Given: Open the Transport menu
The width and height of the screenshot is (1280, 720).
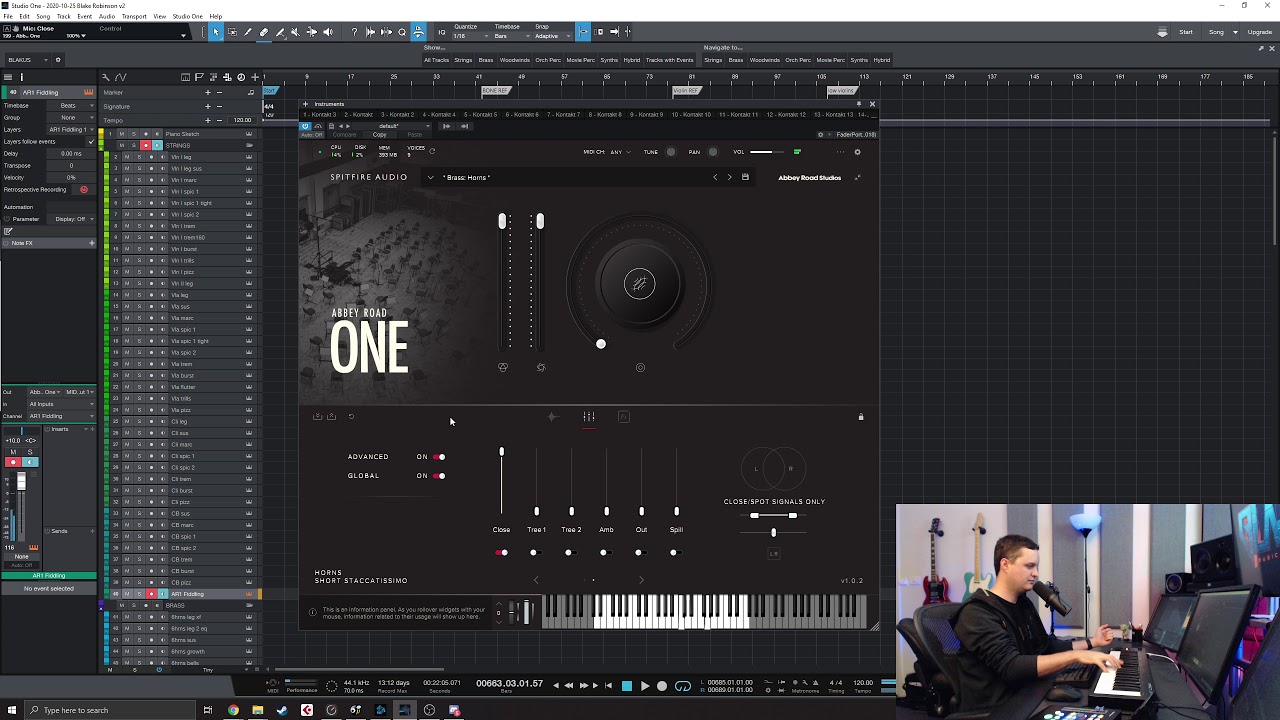Looking at the screenshot, I should 134,16.
